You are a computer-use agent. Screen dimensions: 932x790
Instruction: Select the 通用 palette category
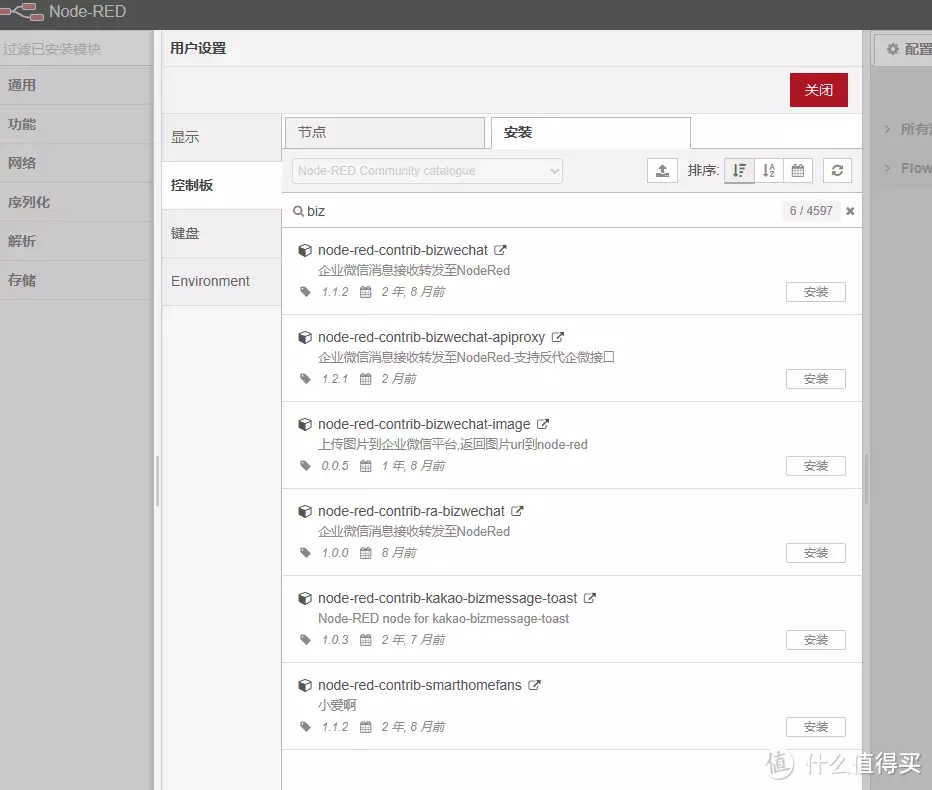77,85
